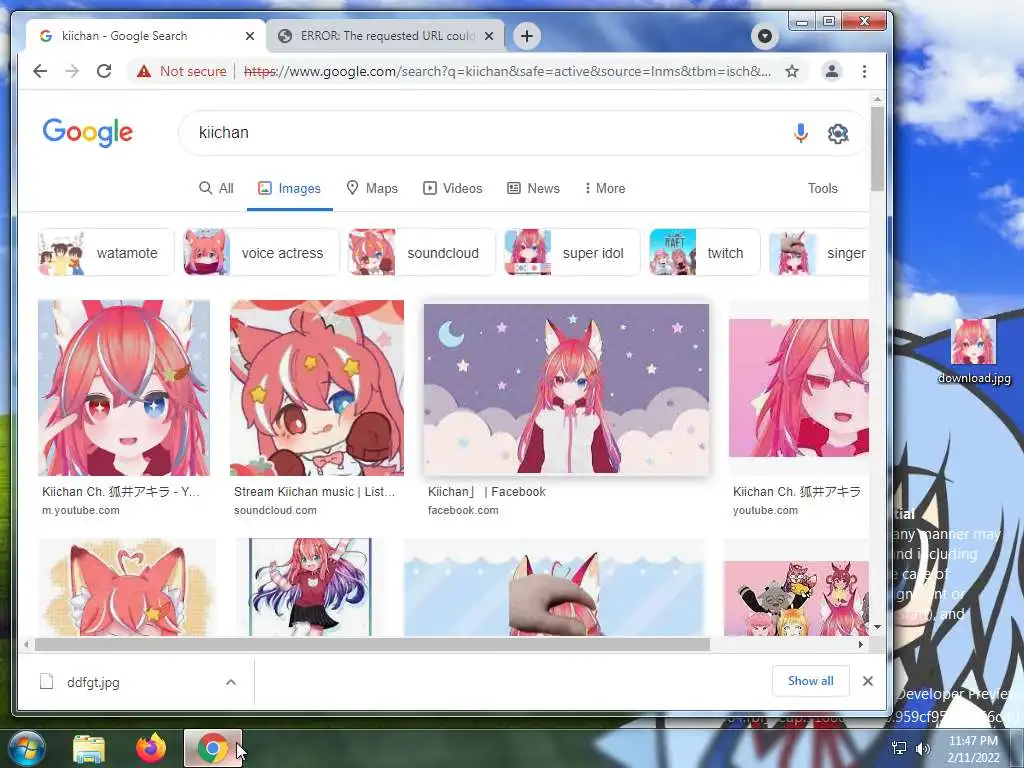Click the network tray icon

pos(899,748)
